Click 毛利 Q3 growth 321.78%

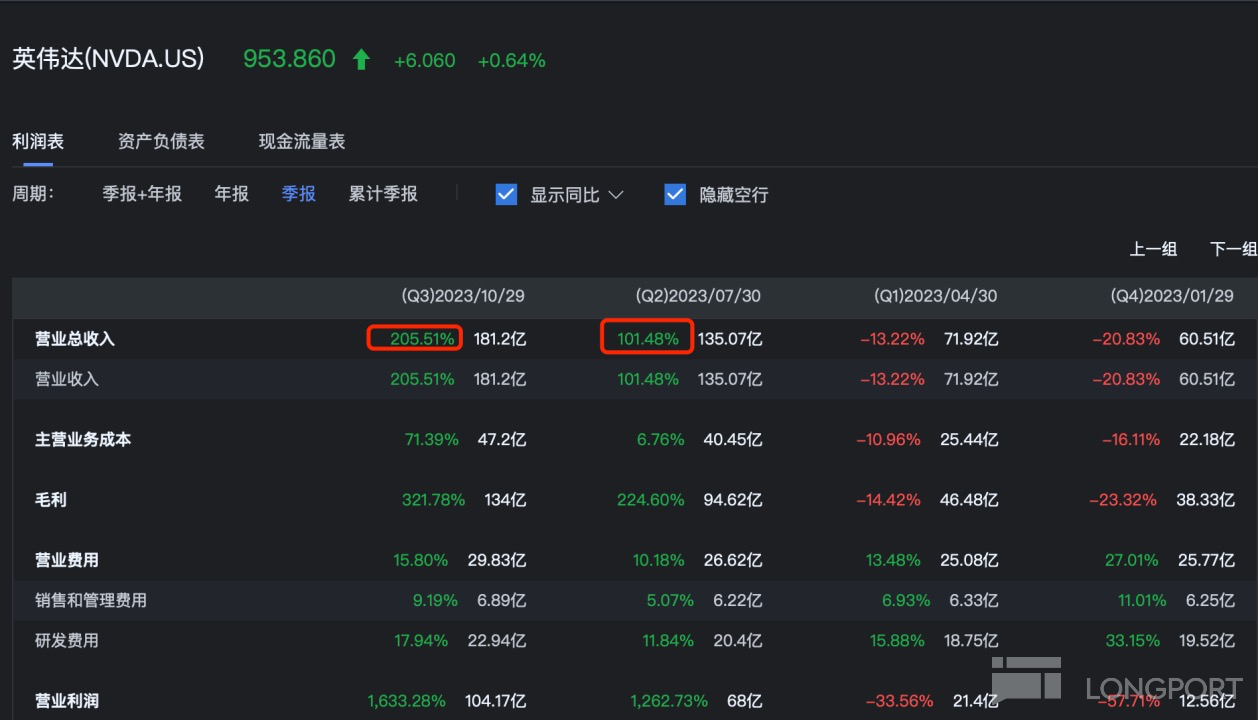coord(433,499)
